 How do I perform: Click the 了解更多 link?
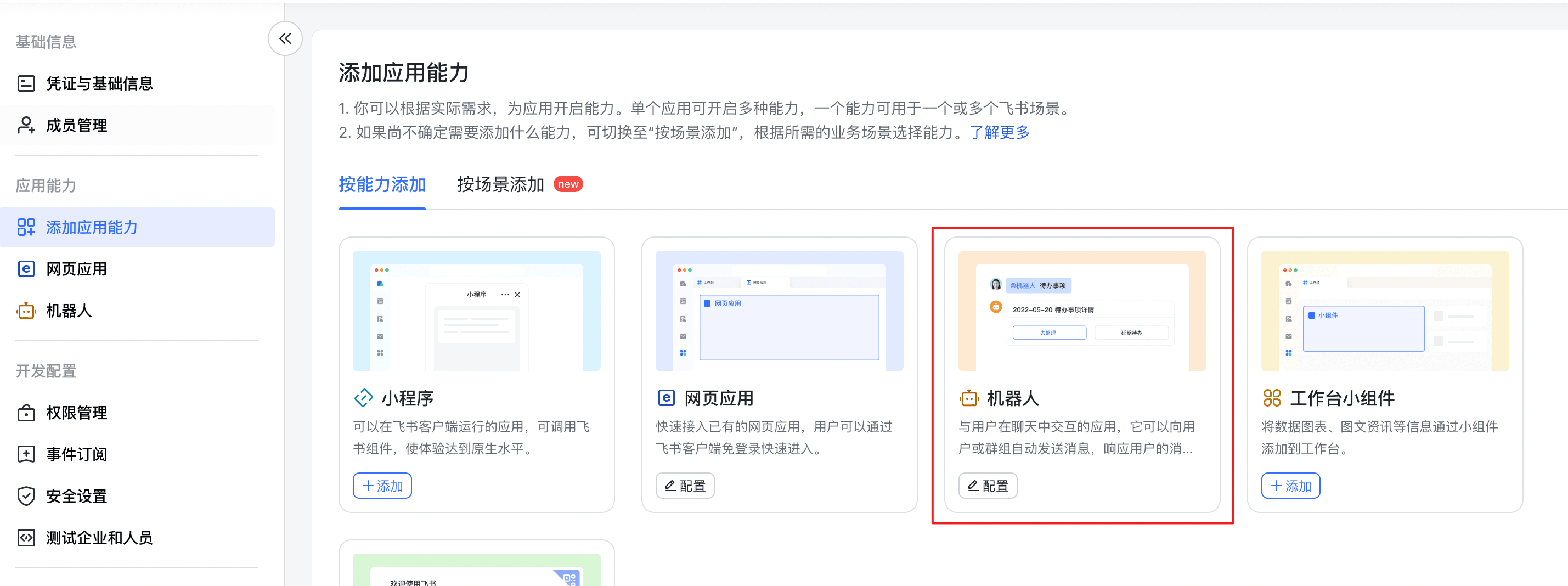(x=1000, y=132)
